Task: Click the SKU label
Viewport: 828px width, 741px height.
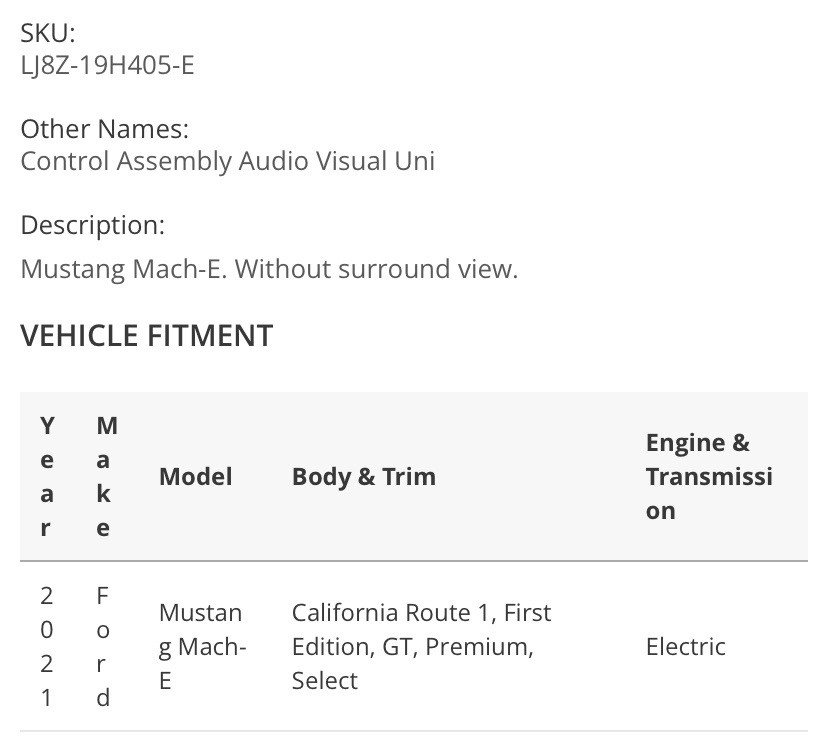Action: (48, 32)
